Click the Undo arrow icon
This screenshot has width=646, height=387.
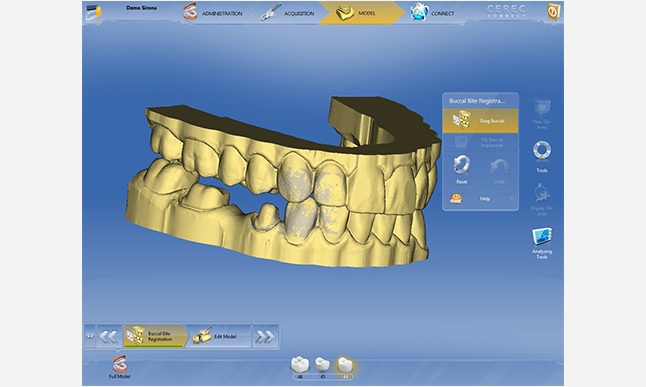(x=499, y=167)
